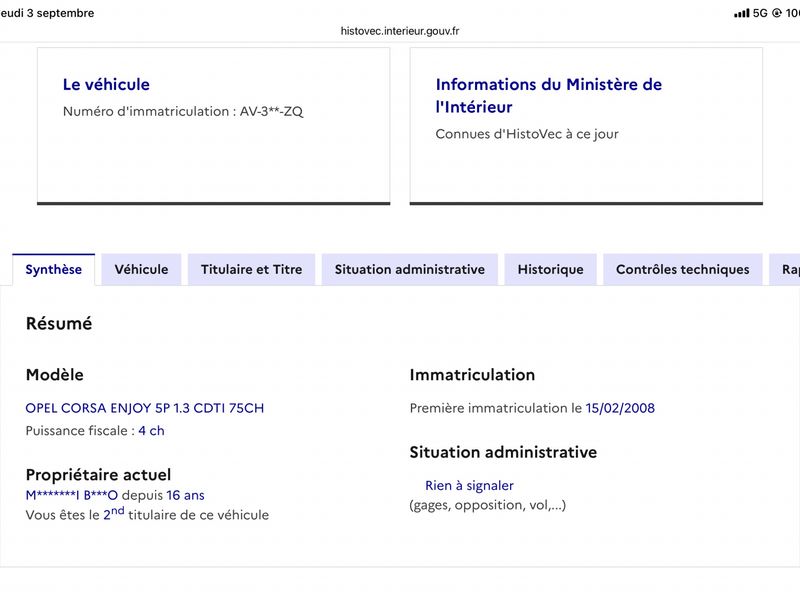Viewport: 800px width, 600px height.
Task: Click the current owner name M*******I B***O
Action: 71,495
